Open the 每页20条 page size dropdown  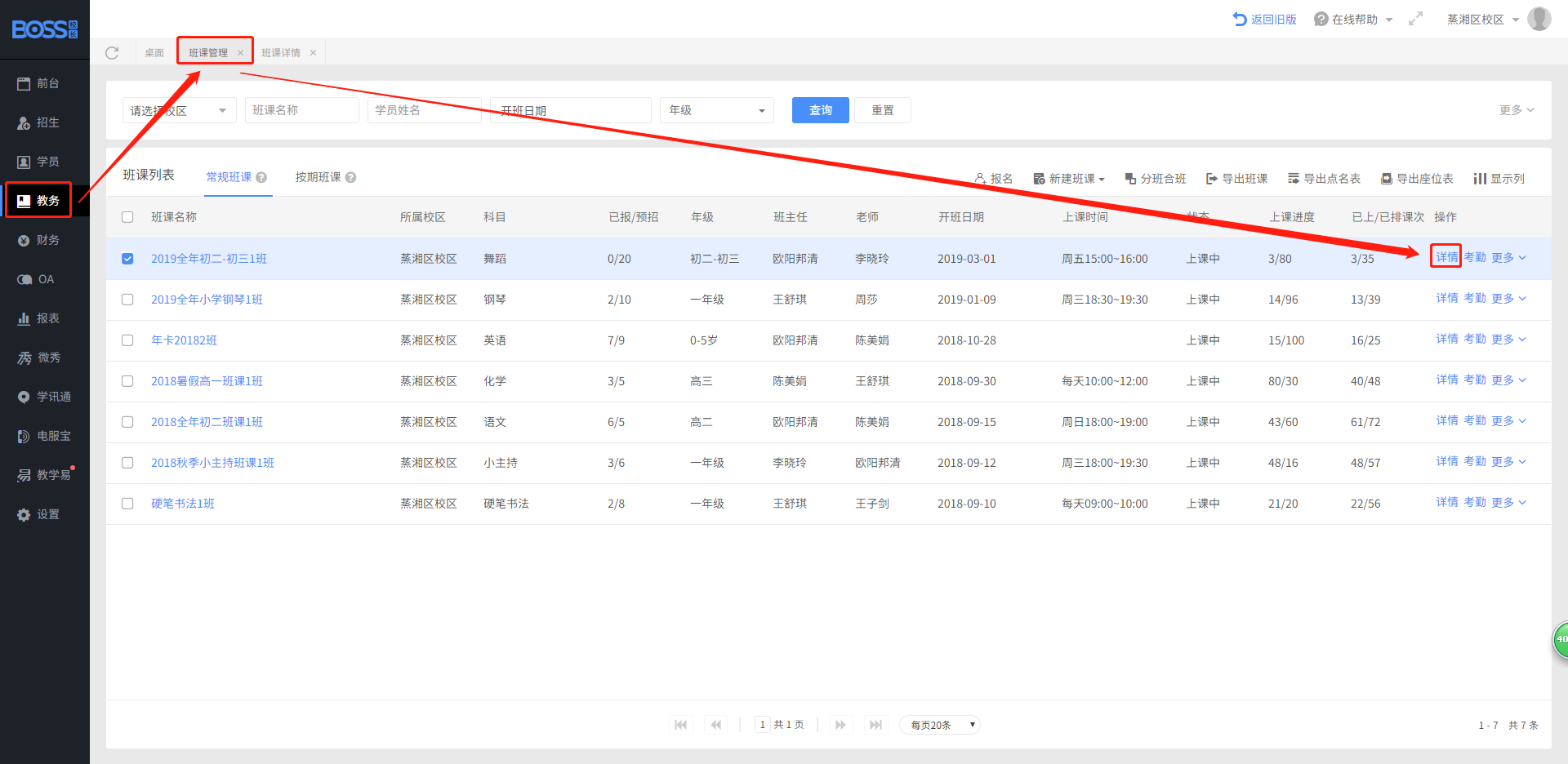click(940, 725)
